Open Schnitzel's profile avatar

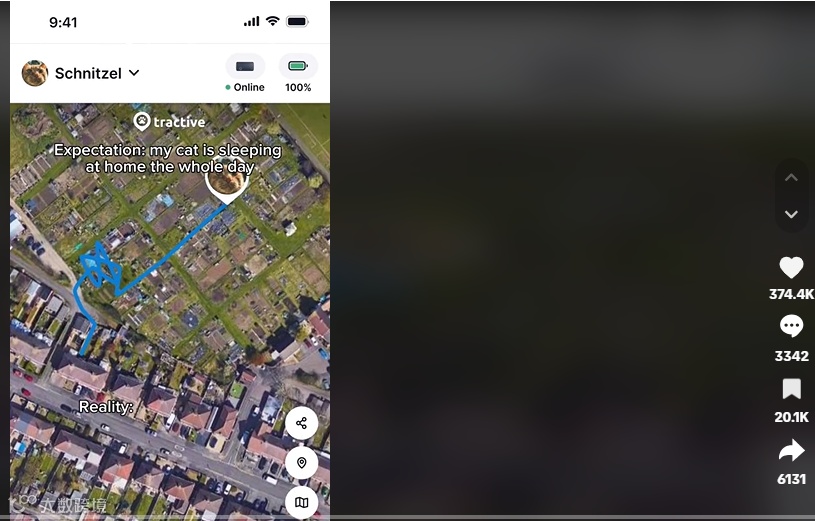35,73
